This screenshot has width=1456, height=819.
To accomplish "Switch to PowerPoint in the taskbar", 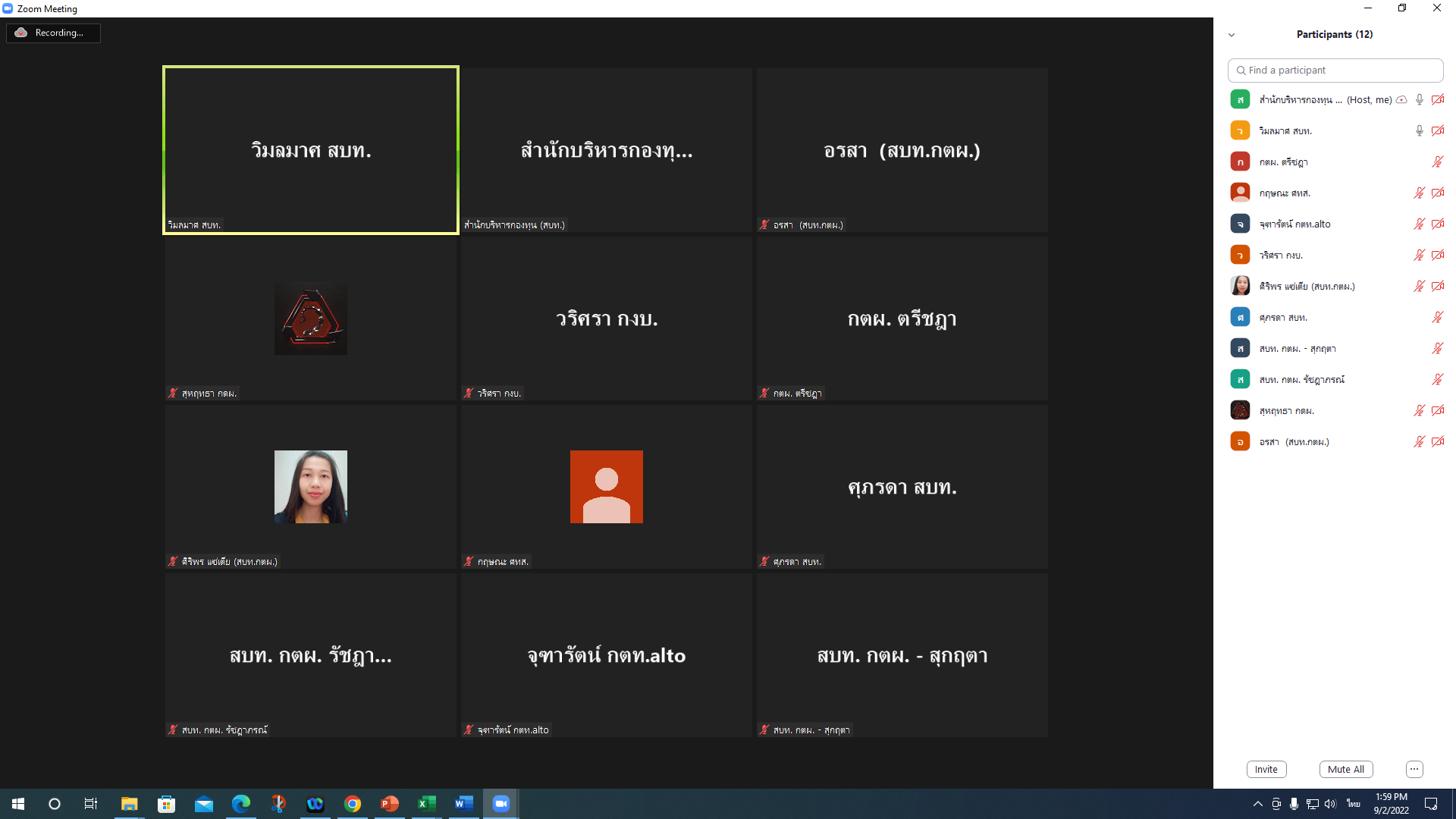I will click(390, 804).
